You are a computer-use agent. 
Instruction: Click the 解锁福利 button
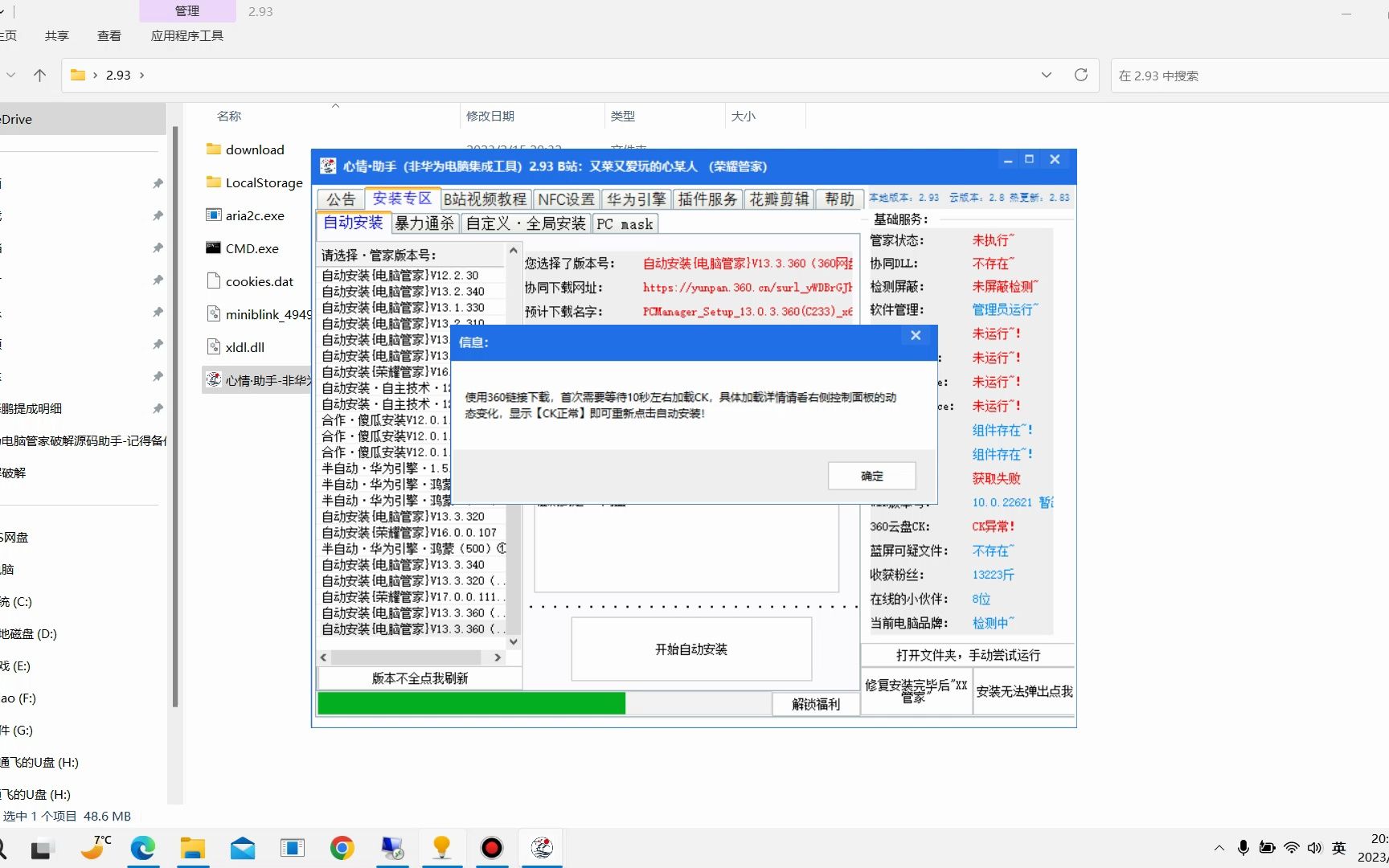(x=816, y=704)
